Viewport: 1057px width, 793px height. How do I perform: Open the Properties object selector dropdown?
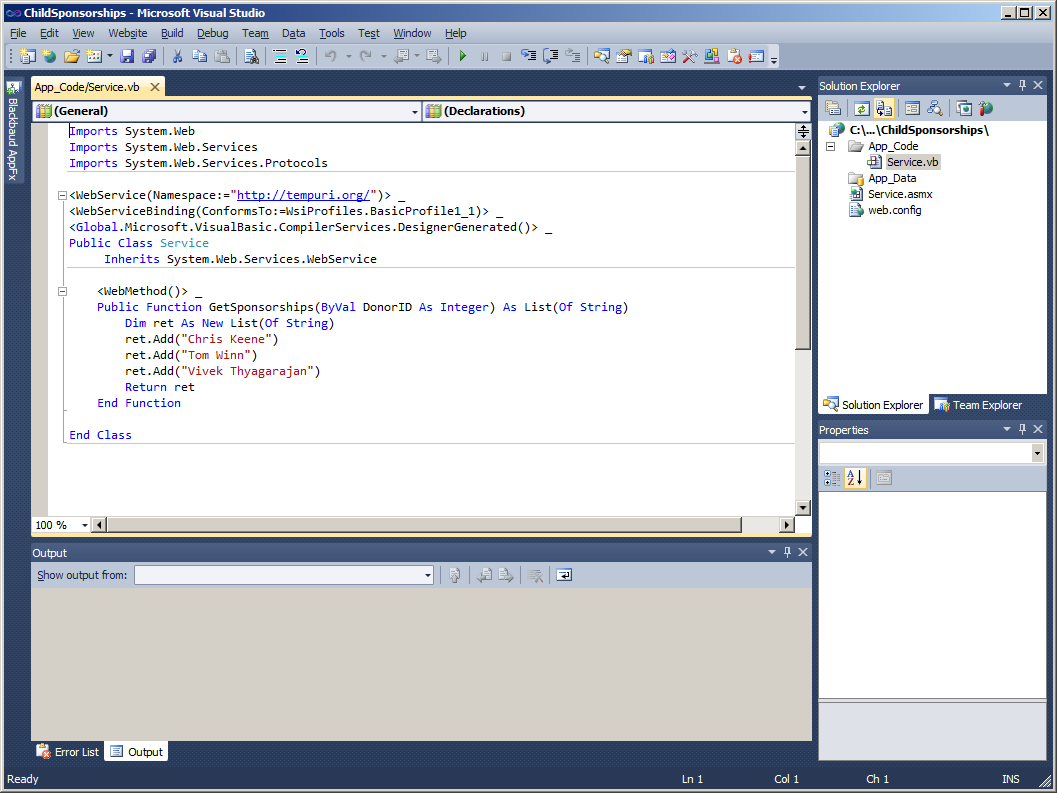tap(1037, 454)
